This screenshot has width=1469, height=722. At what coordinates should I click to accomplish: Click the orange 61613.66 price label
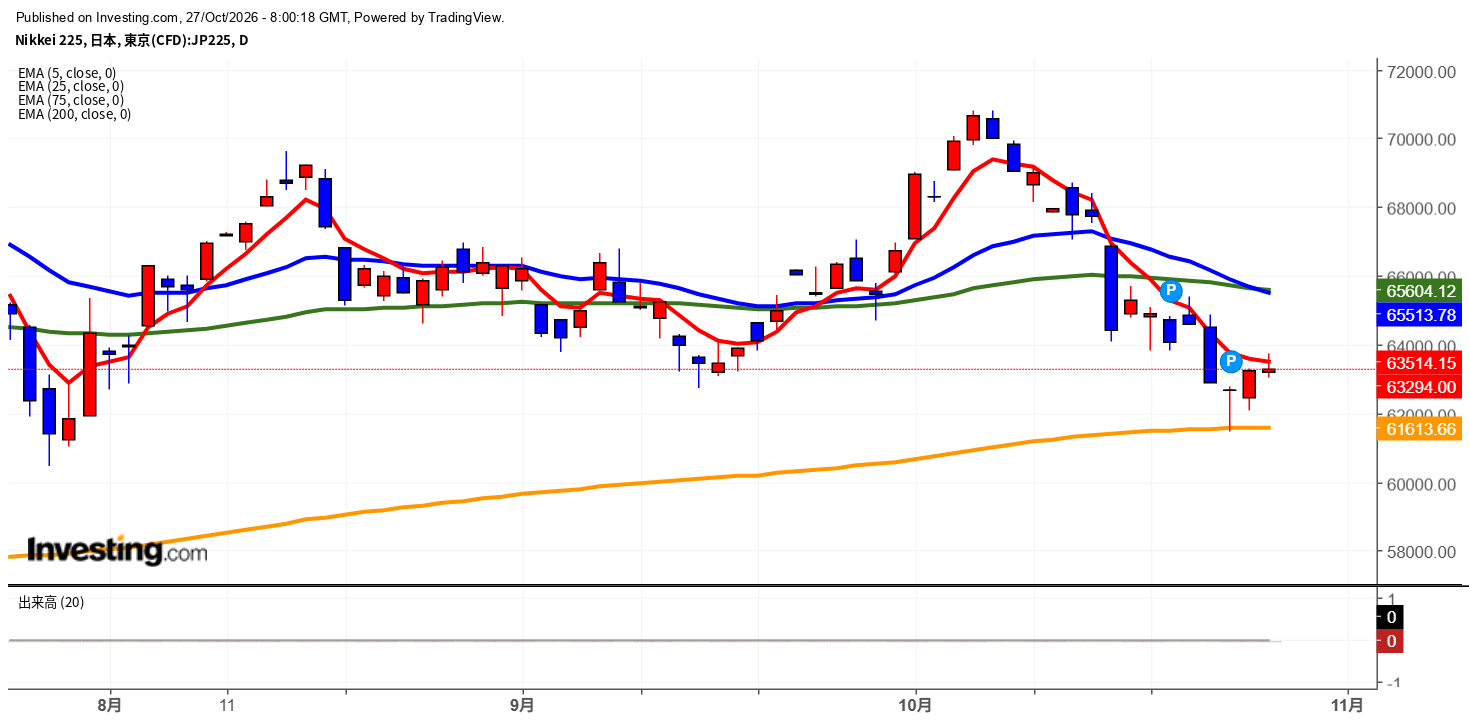(1420, 429)
